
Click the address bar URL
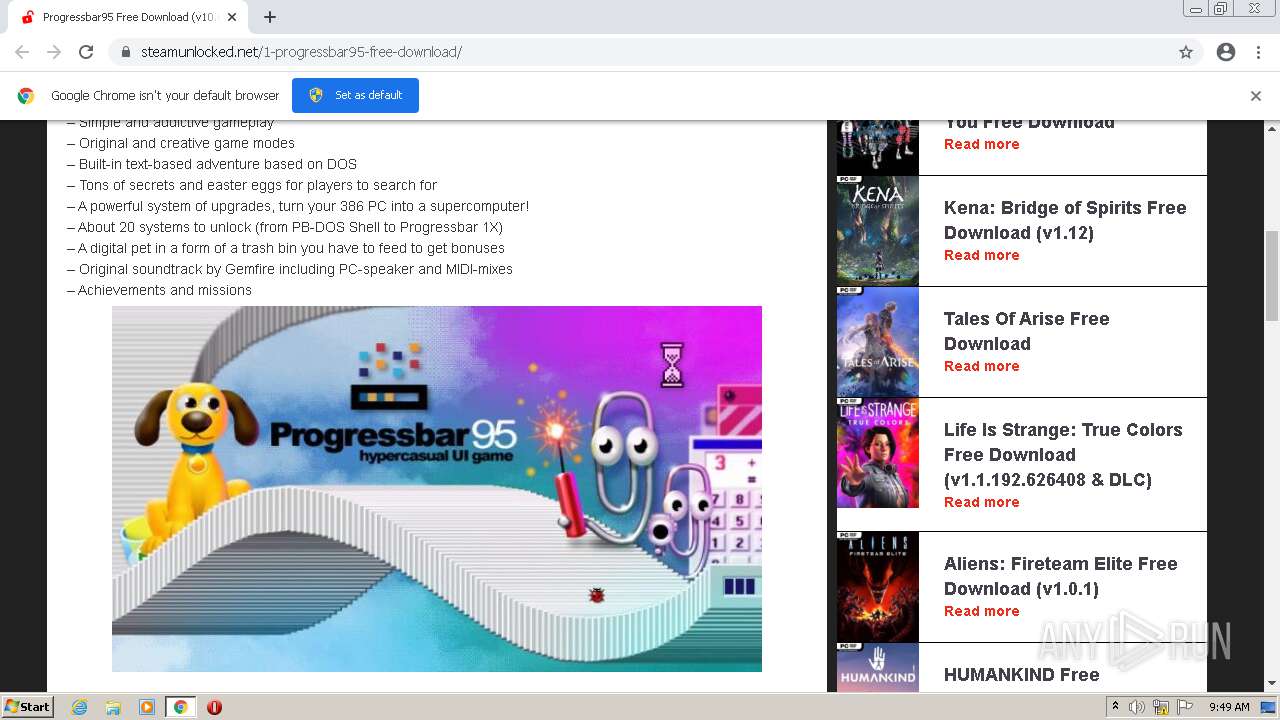click(x=301, y=52)
